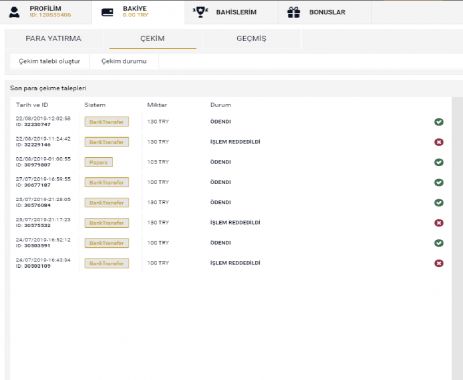Click green check icon of 27/07/2019 row

point(439,182)
